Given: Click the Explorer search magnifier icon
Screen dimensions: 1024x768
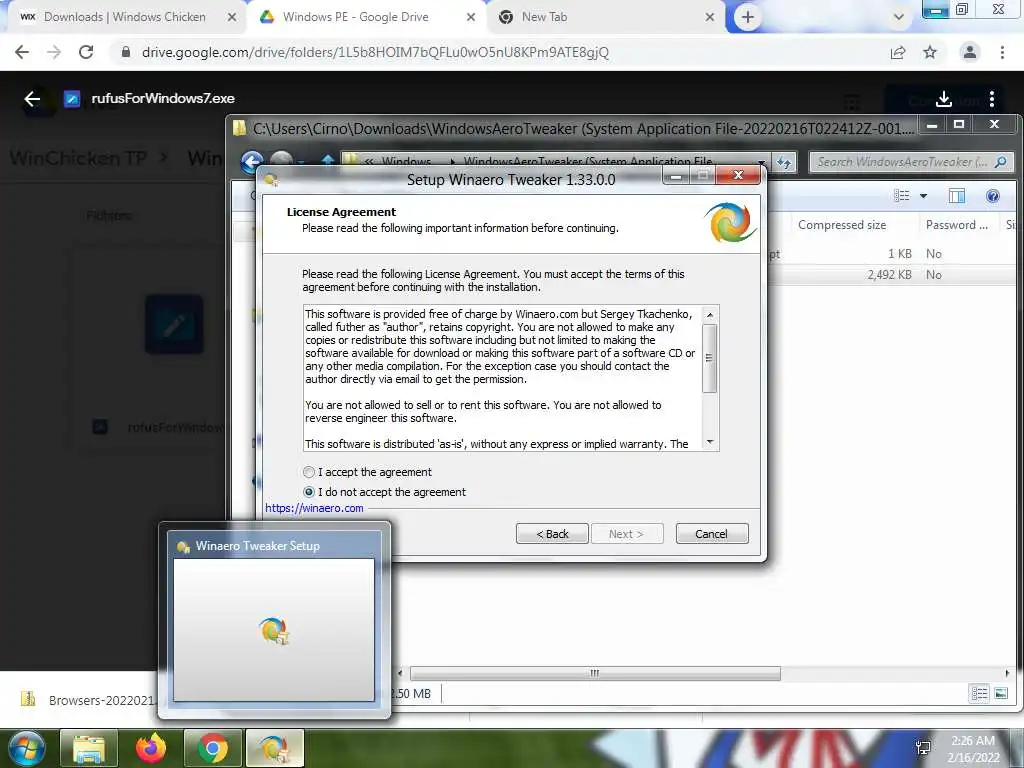Looking at the screenshot, I should (x=1000, y=162).
